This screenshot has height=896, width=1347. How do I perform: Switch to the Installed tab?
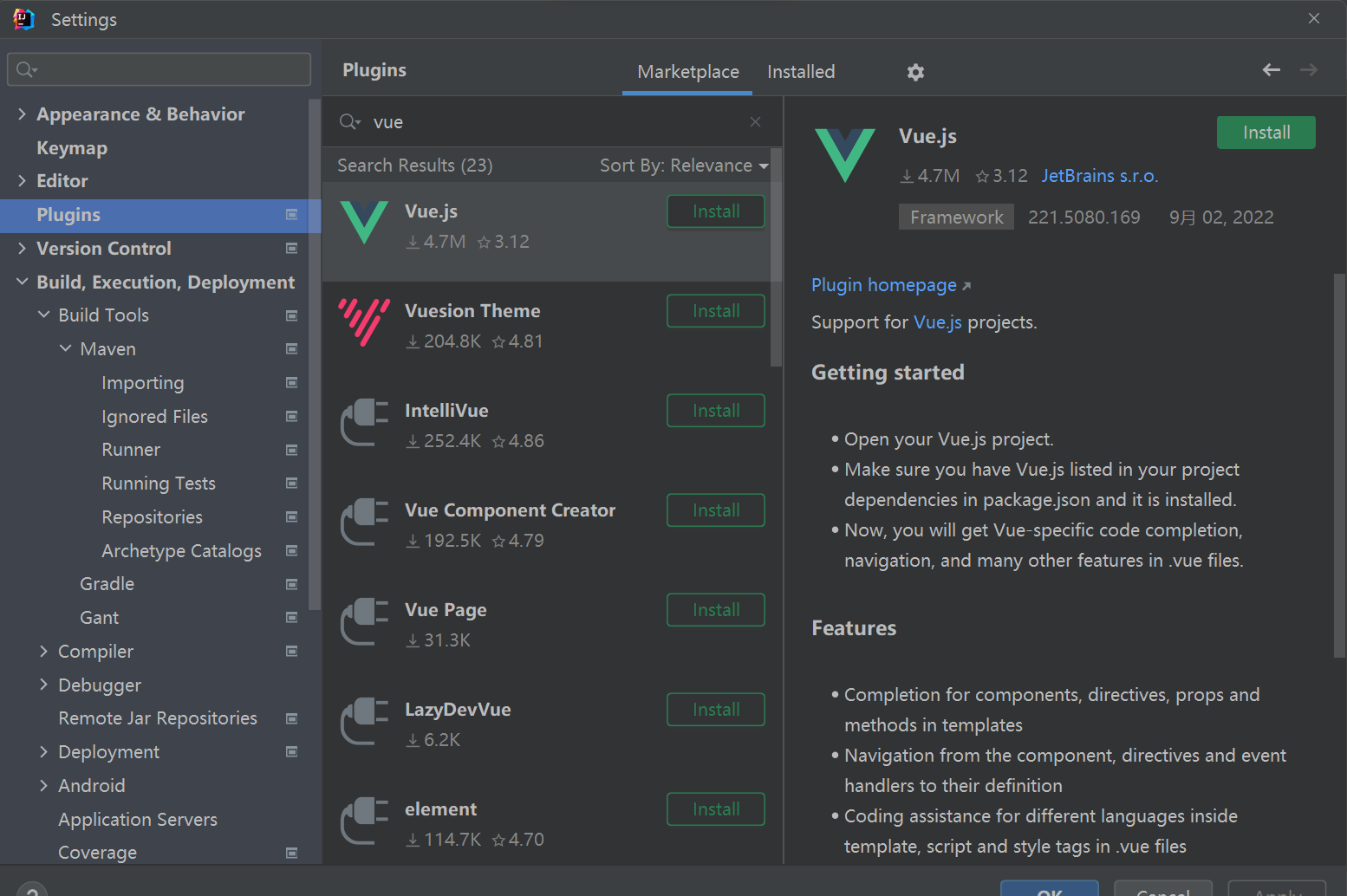[801, 72]
